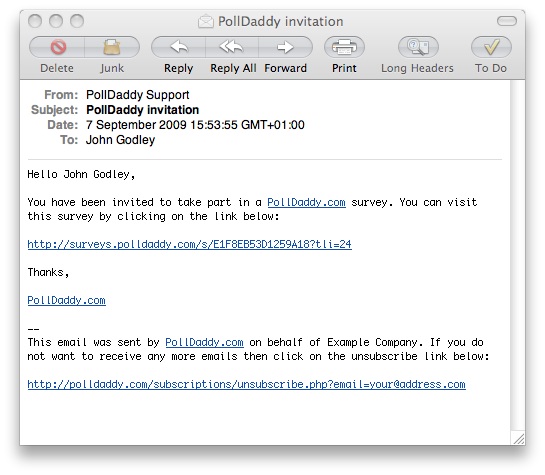545x475 pixels.
Task: Click recipient name John Godley
Action: click(x=120, y=140)
